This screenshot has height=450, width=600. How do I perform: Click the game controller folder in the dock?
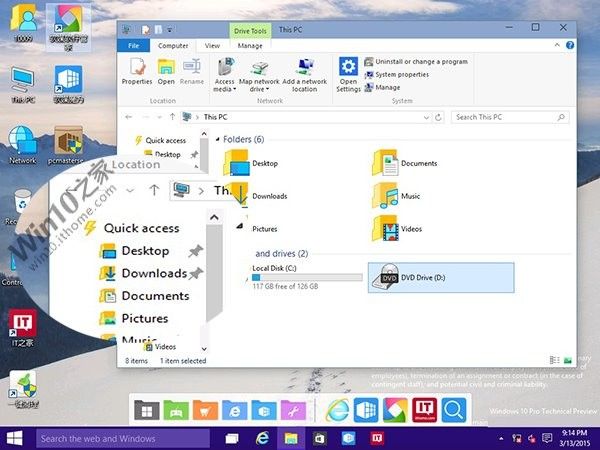pyautogui.click(x=176, y=410)
